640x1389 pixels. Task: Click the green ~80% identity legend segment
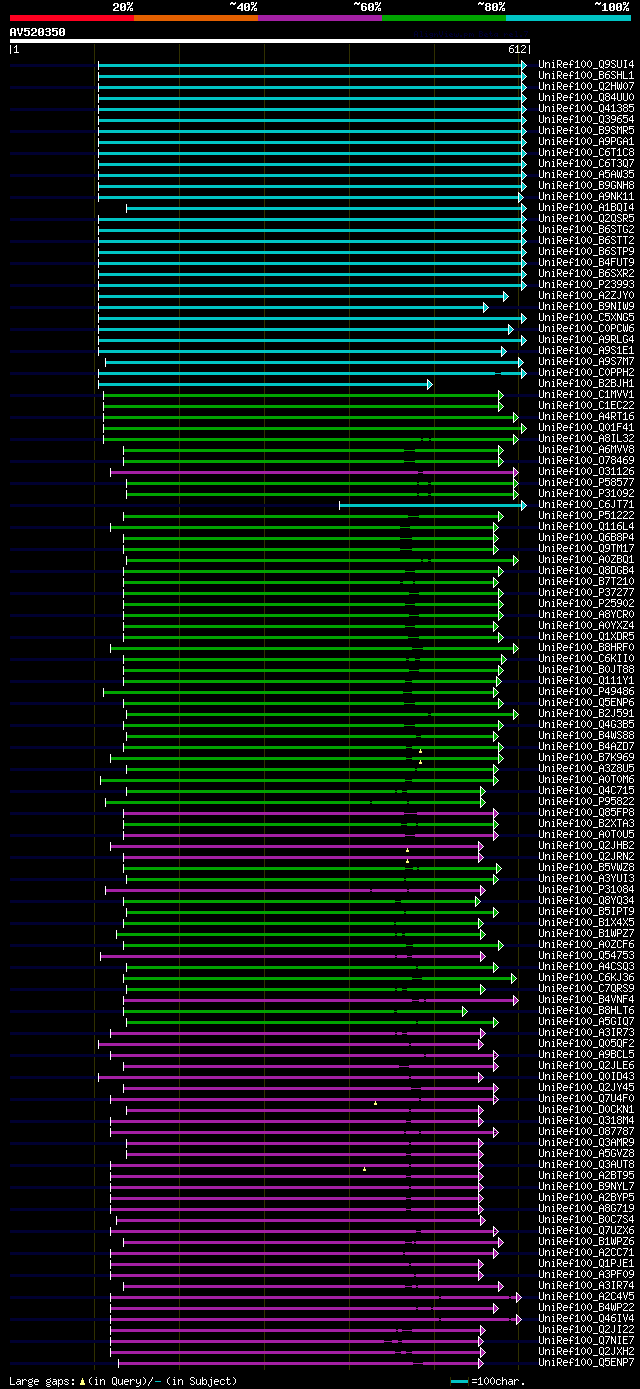coord(443,18)
